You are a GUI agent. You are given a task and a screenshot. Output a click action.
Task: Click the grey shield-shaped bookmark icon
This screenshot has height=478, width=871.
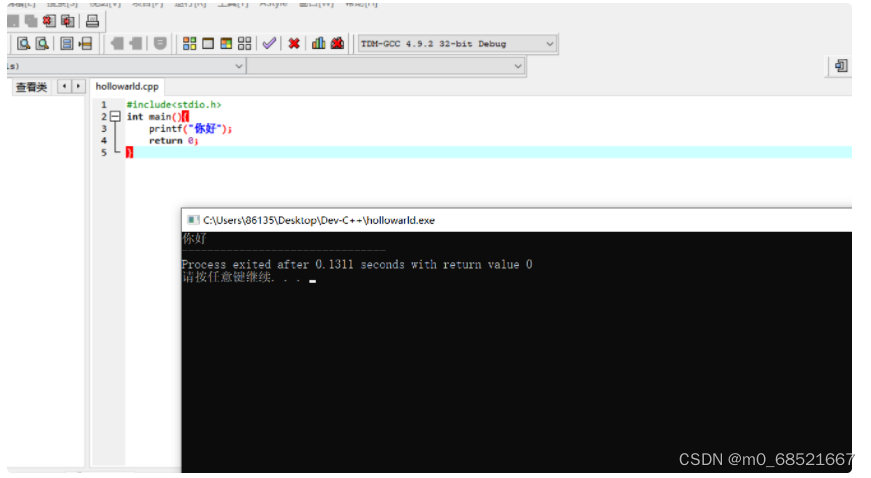coord(160,43)
